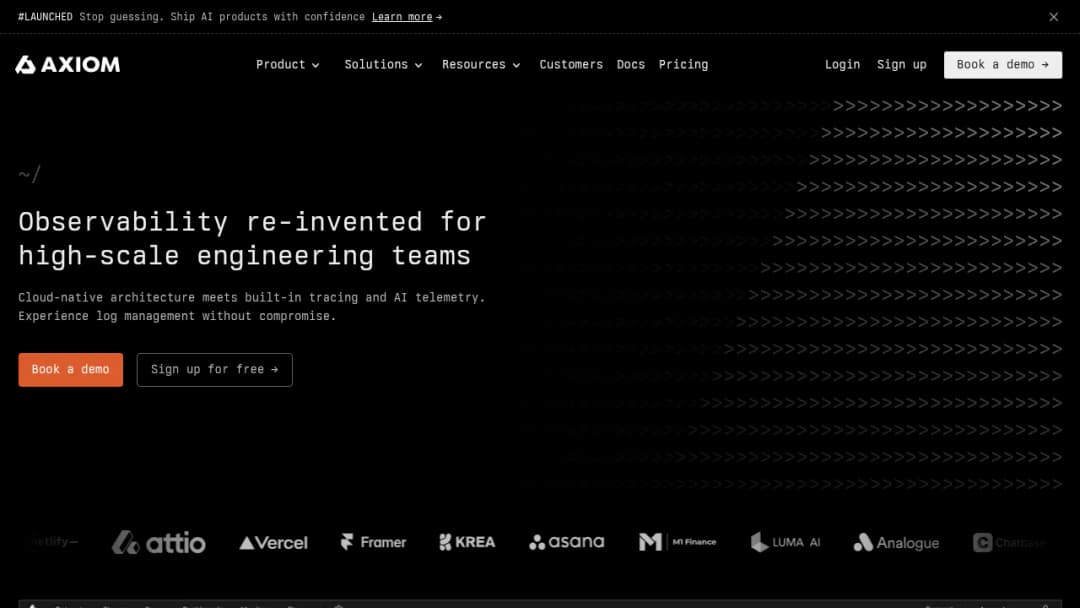Click the KREA customer logo

pos(467,543)
